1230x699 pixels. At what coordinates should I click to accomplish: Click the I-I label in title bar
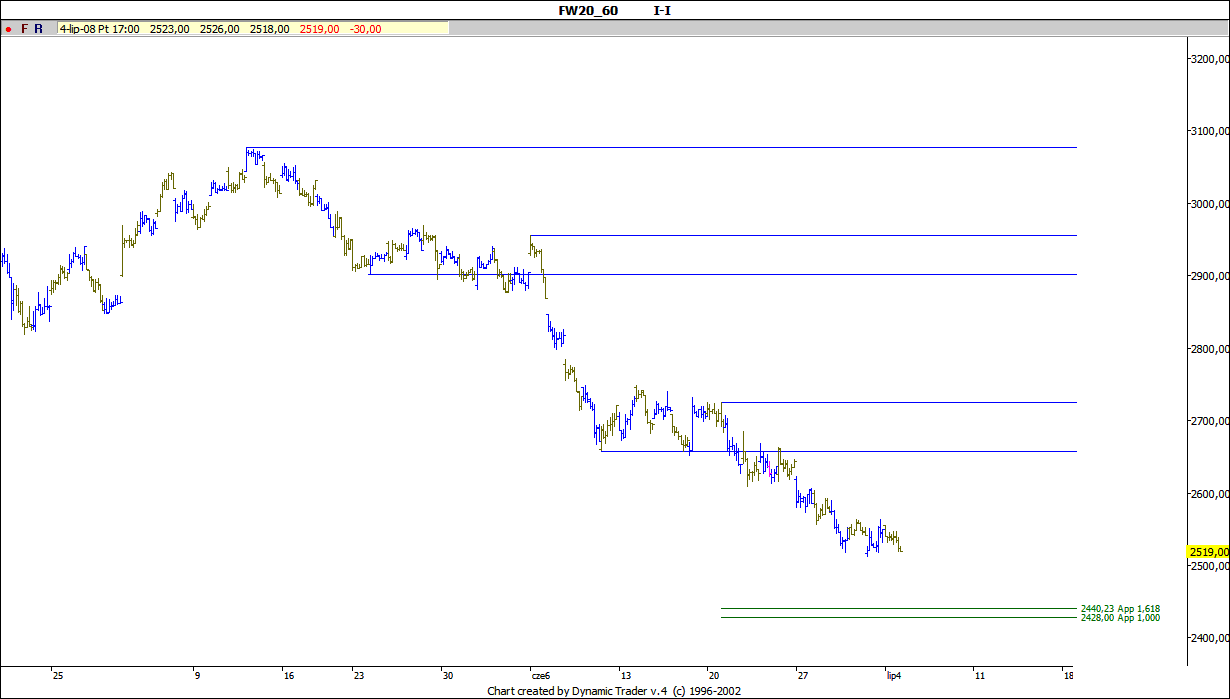(662, 10)
